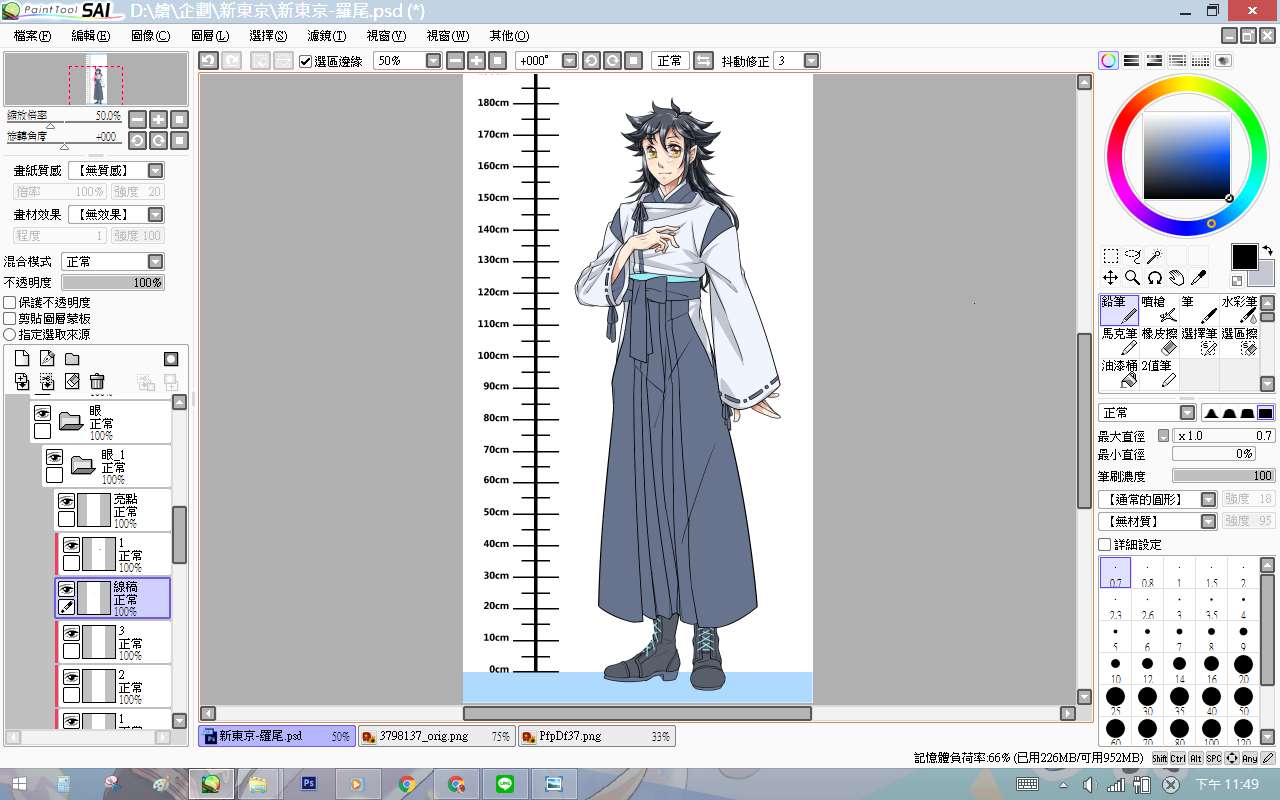Delete the selected layer with trash icon

pyautogui.click(x=97, y=381)
